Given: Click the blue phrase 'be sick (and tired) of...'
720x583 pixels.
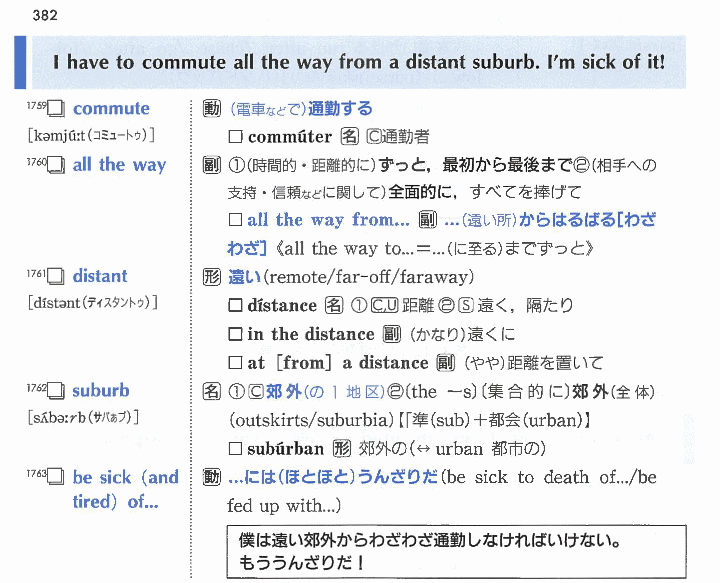Looking at the screenshot, I should coord(125,489).
